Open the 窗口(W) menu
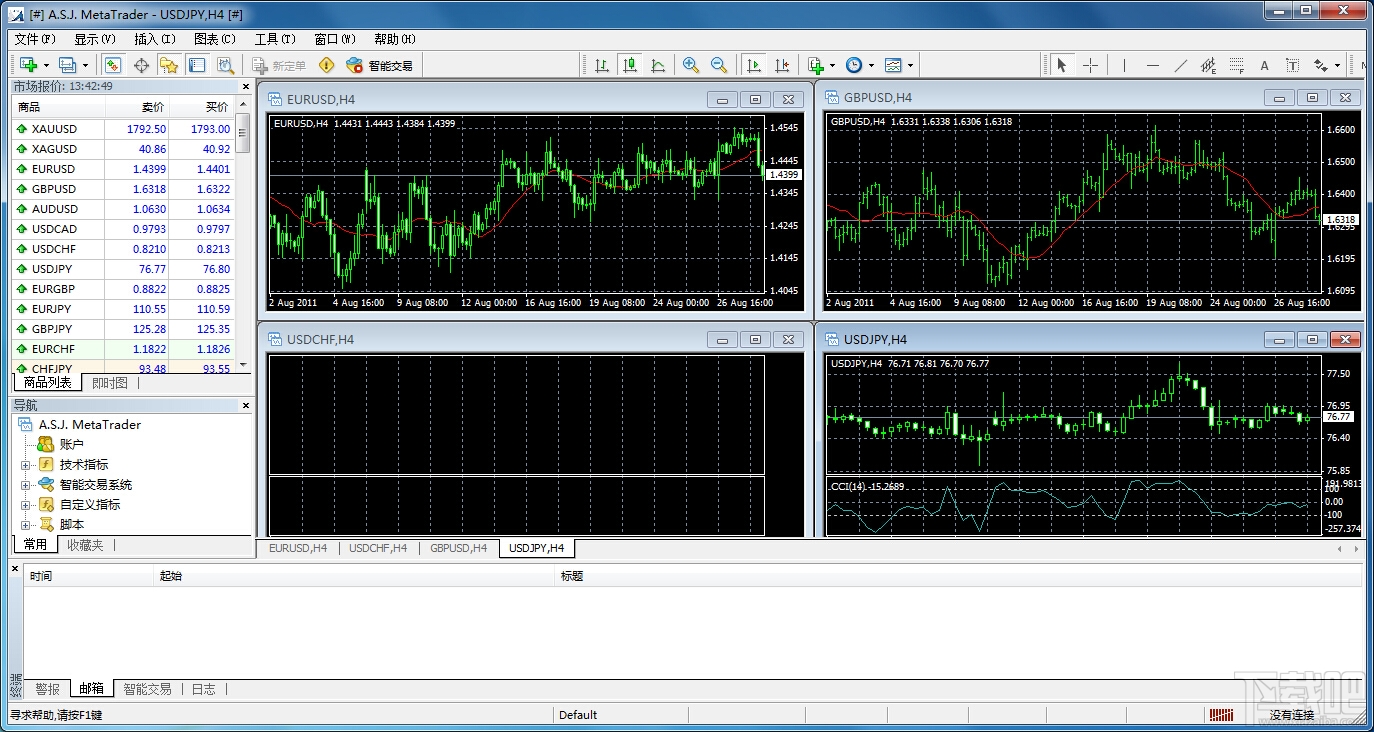The image size is (1374, 732). pos(335,39)
